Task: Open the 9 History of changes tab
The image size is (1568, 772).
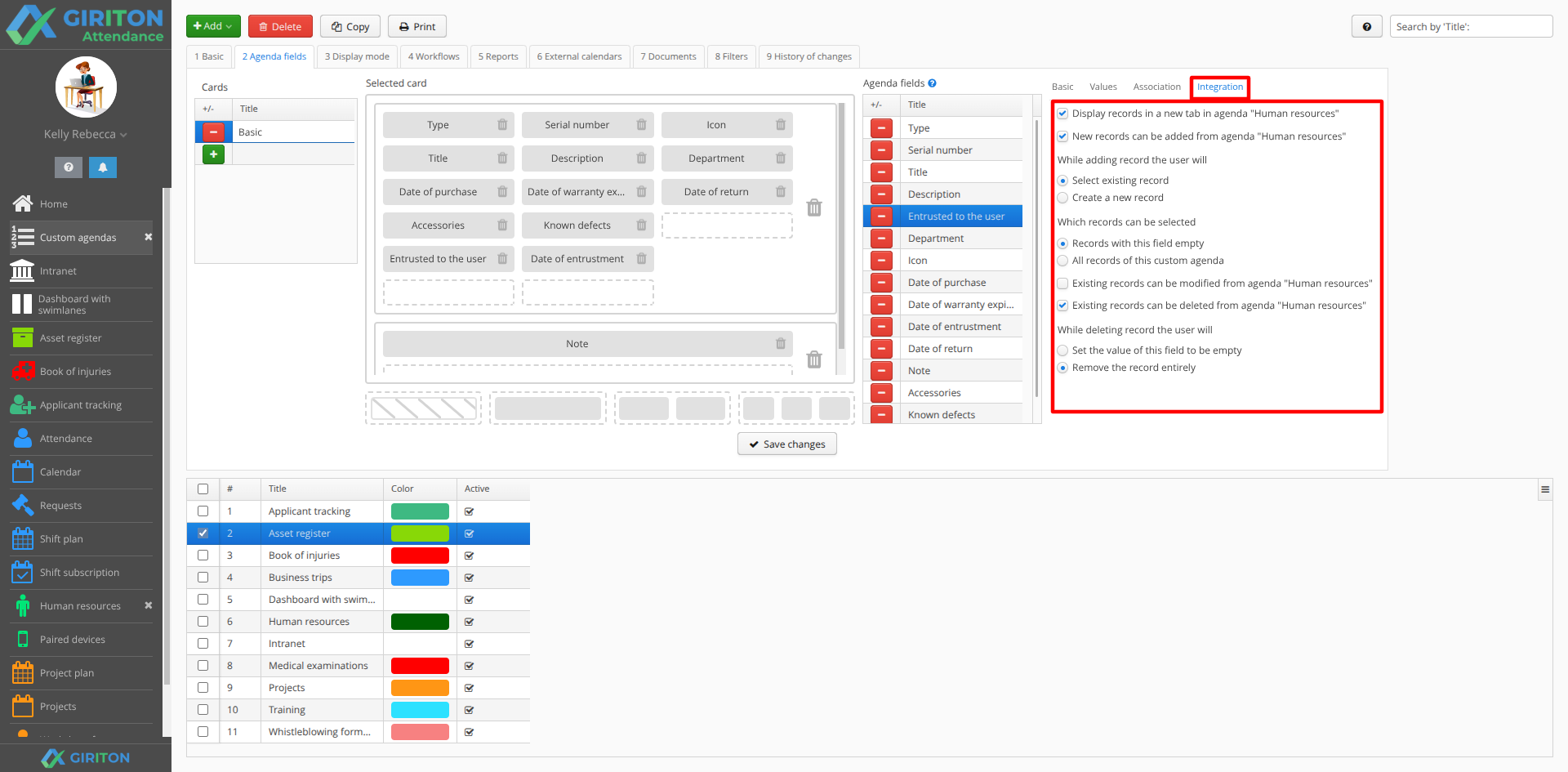Action: coord(808,56)
